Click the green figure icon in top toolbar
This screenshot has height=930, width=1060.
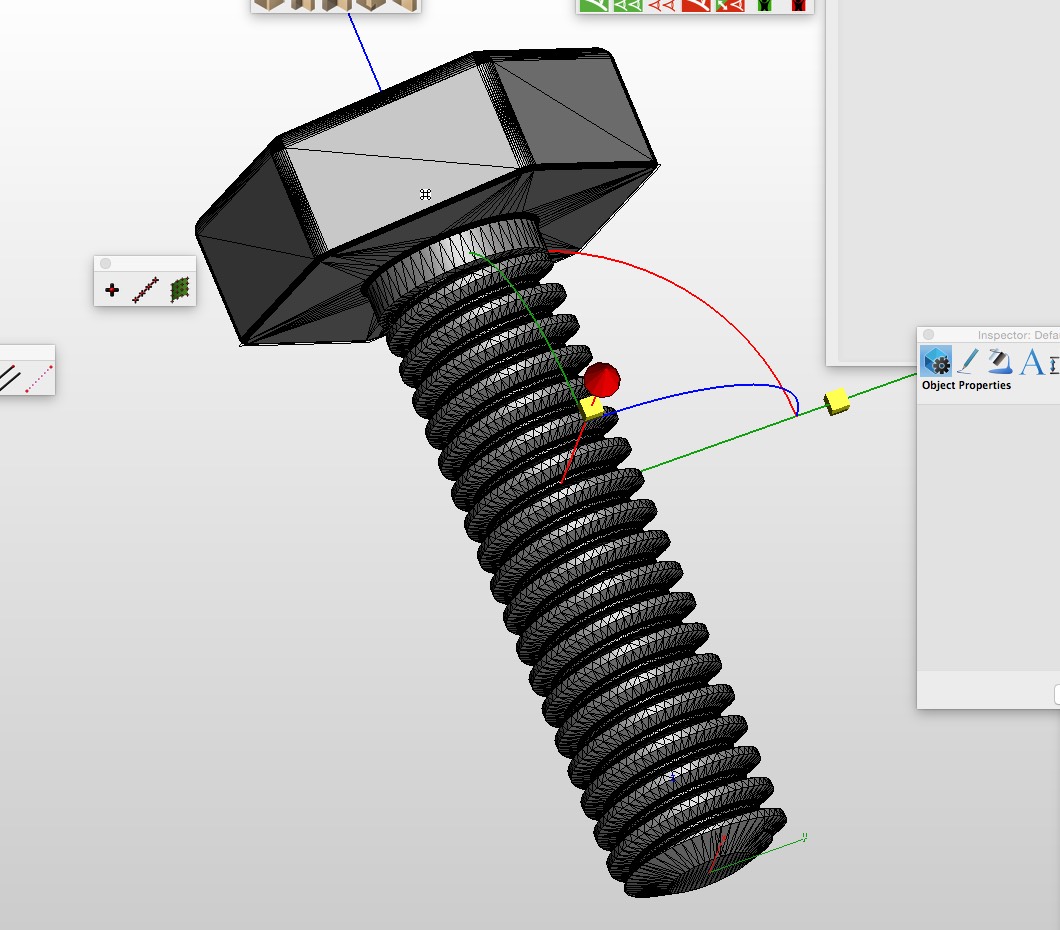tap(765, 5)
